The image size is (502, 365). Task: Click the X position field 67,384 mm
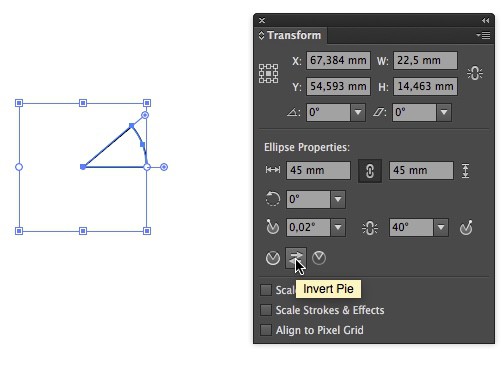338,60
